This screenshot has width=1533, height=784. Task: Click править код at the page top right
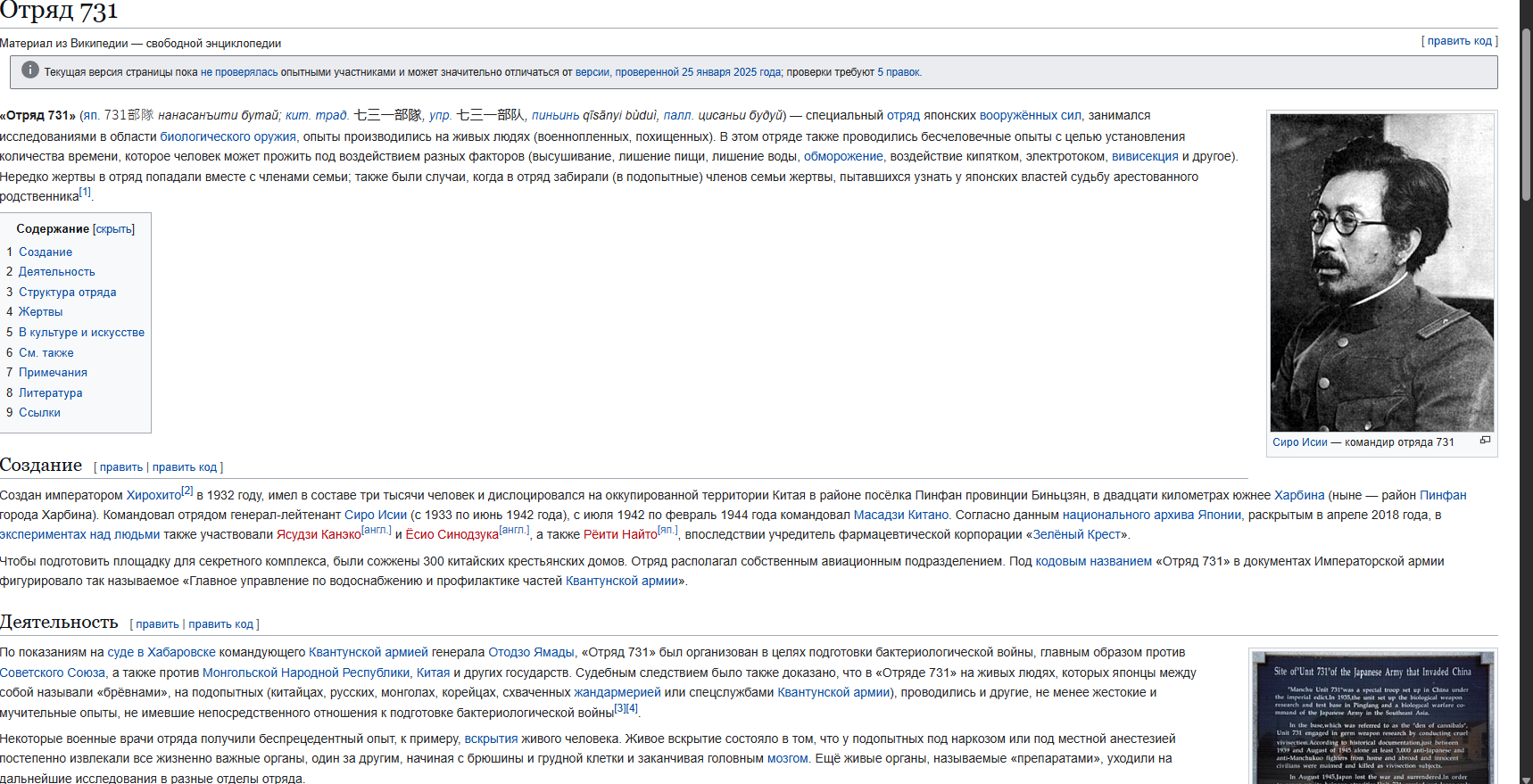click(1459, 41)
